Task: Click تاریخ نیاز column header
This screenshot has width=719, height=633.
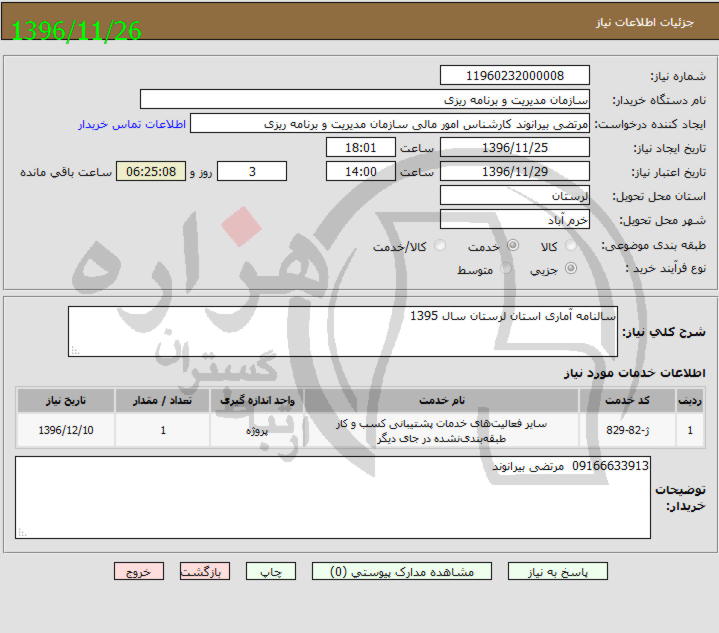Action: pos(66,400)
